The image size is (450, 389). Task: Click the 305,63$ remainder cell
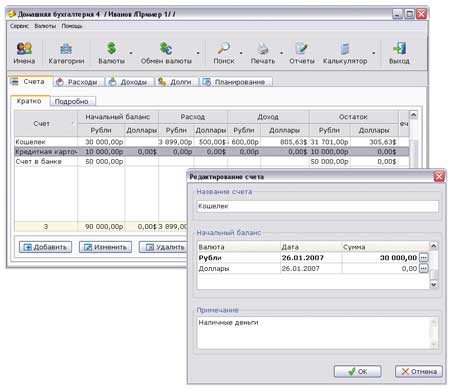[x=374, y=142]
